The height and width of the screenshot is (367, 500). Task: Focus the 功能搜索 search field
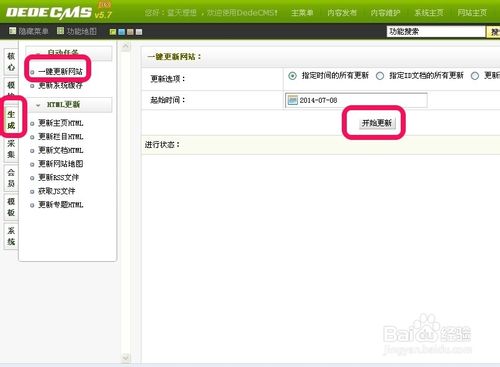coord(436,32)
